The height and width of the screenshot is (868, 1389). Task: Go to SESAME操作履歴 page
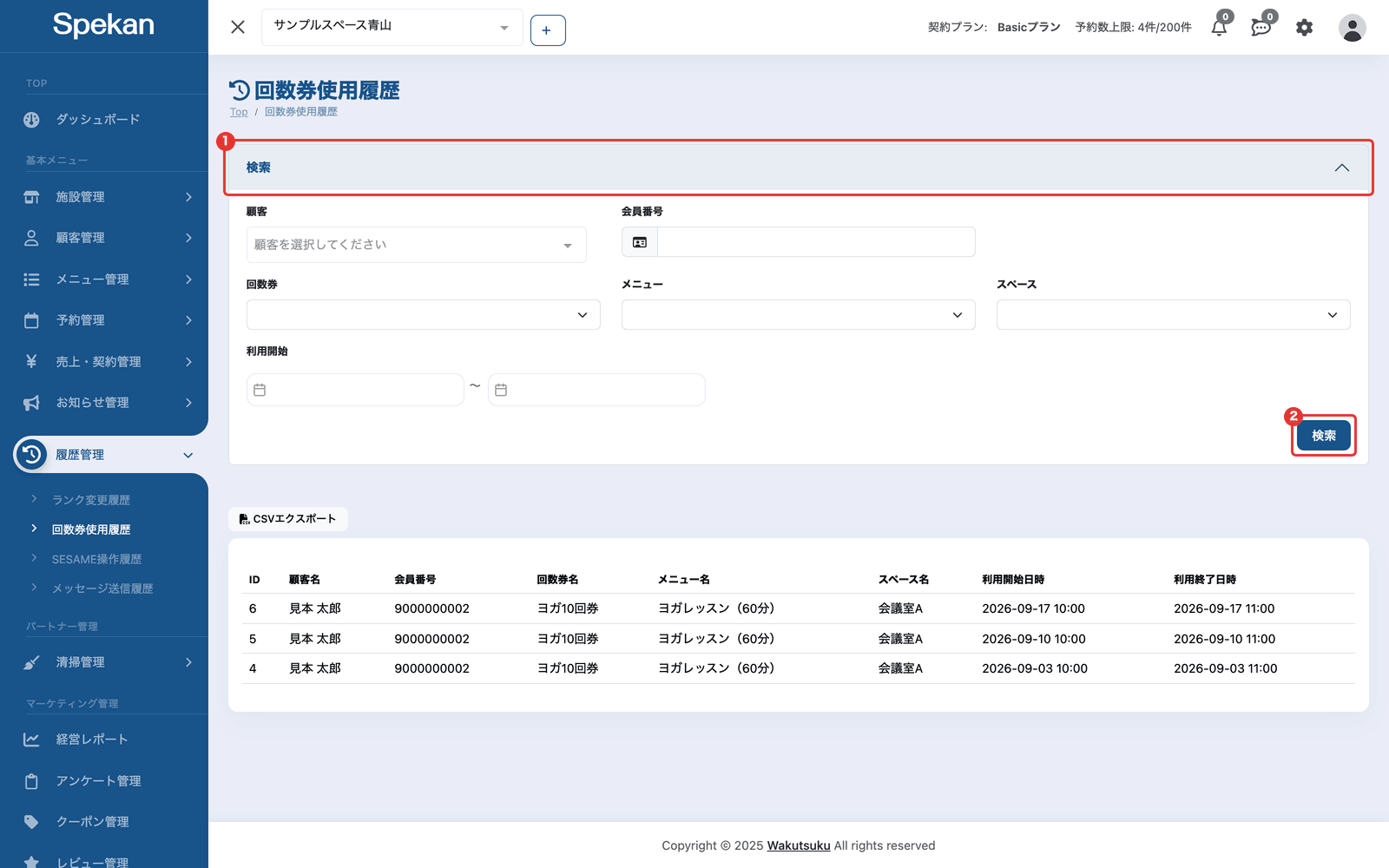pyautogui.click(x=96, y=559)
